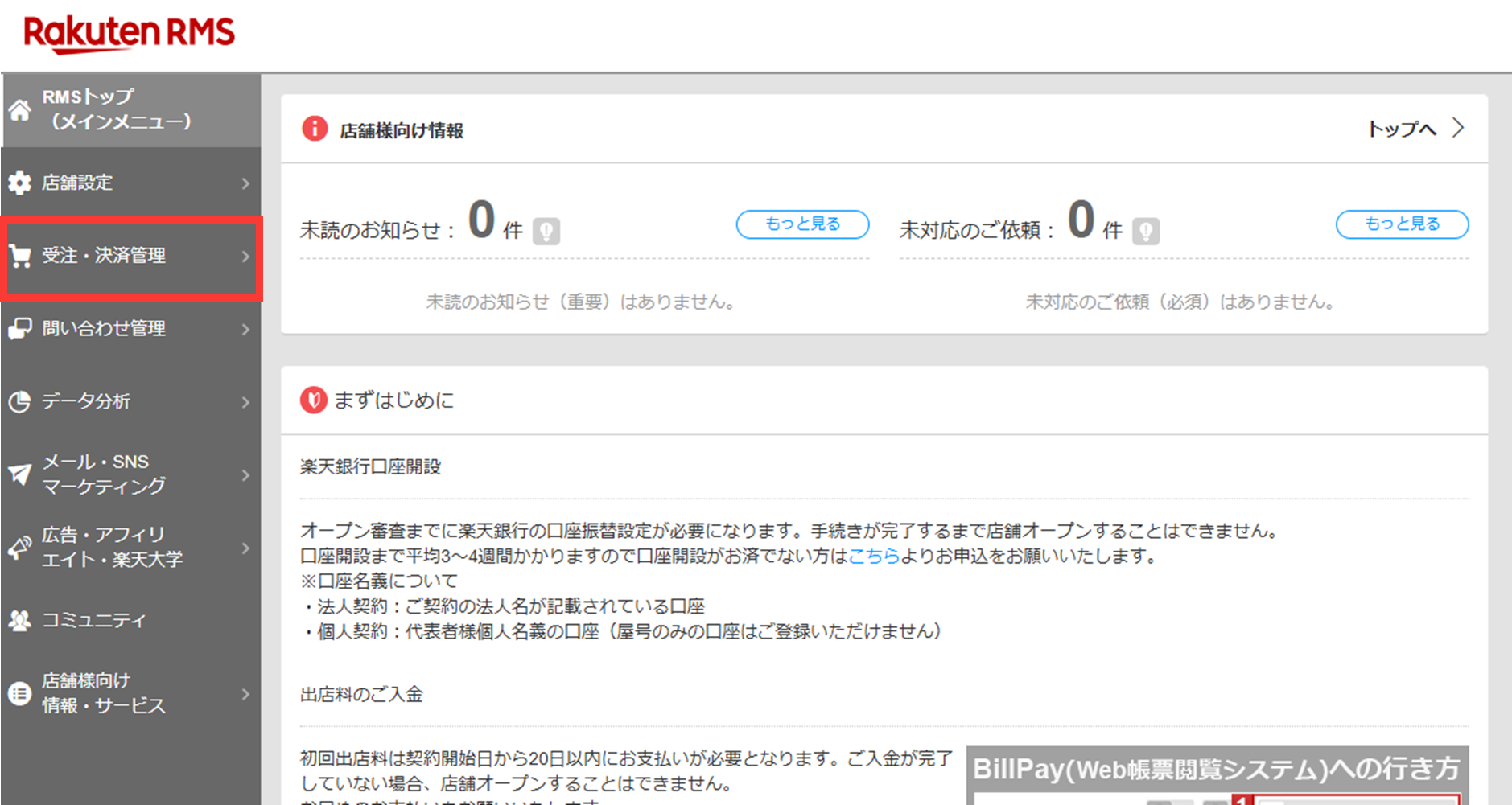Screen dimensions: 1512x805
Task: Click the red beginner icon beside まずはじめに
Action: coord(314,400)
